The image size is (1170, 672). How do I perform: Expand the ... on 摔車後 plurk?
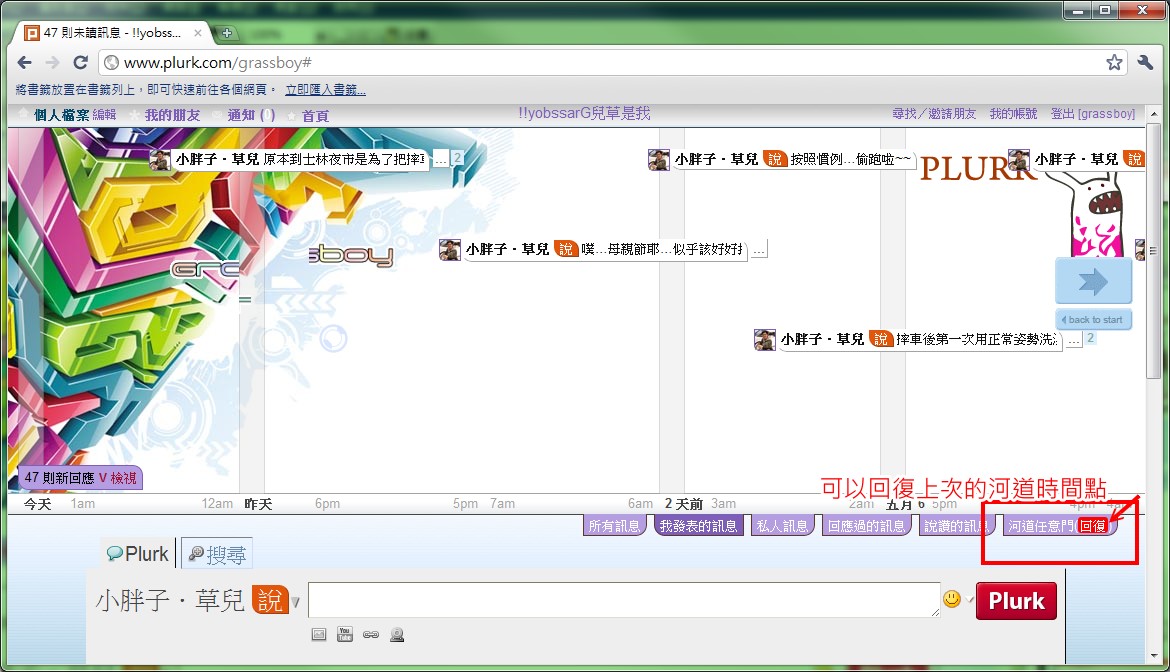(x=1074, y=340)
